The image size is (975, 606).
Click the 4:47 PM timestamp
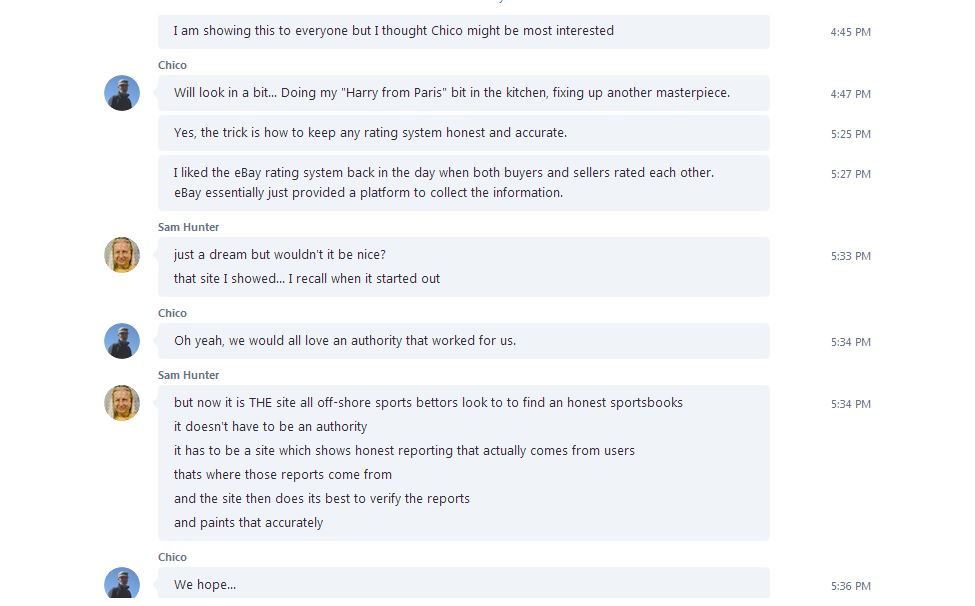pyautogui.click(x=850, y=94)
